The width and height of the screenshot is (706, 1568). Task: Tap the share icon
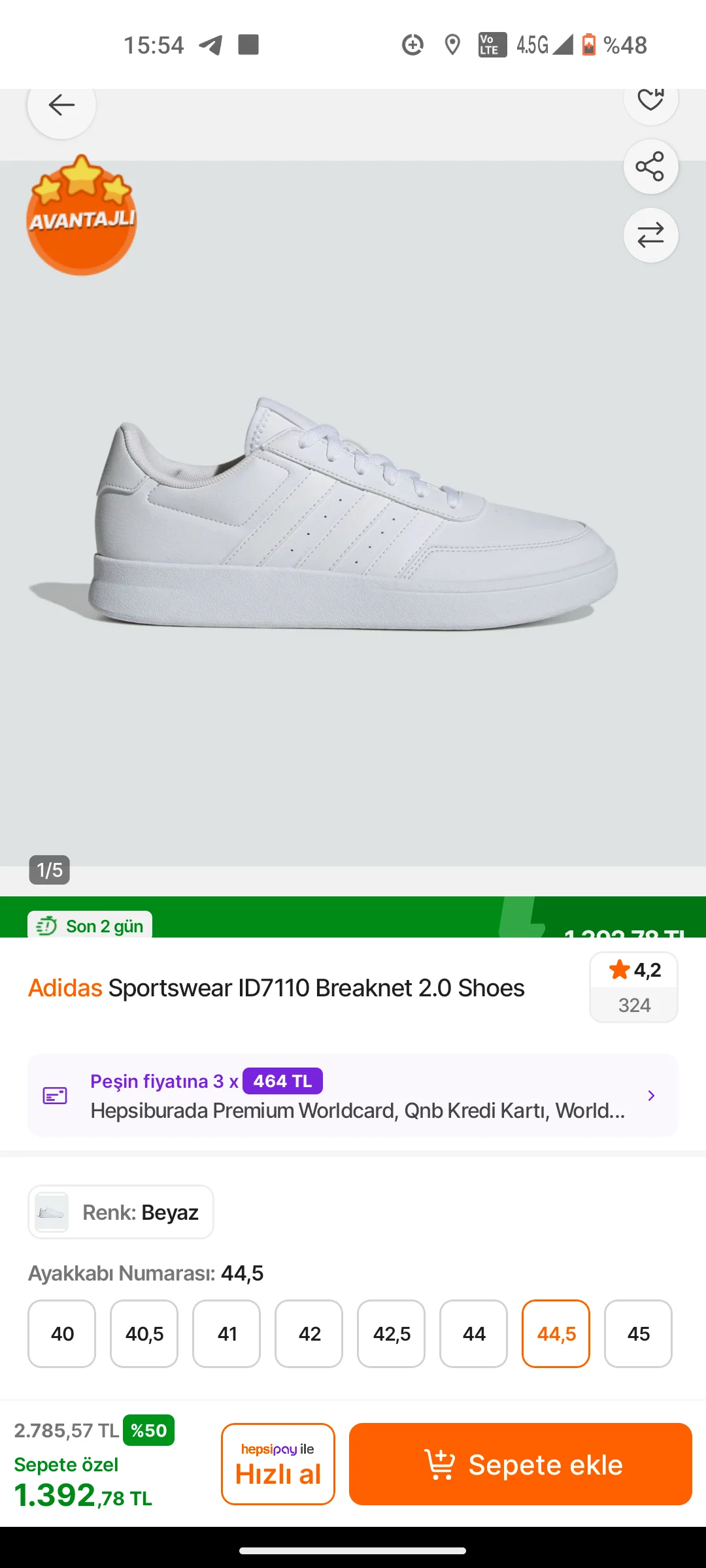(x=650, y=167)
